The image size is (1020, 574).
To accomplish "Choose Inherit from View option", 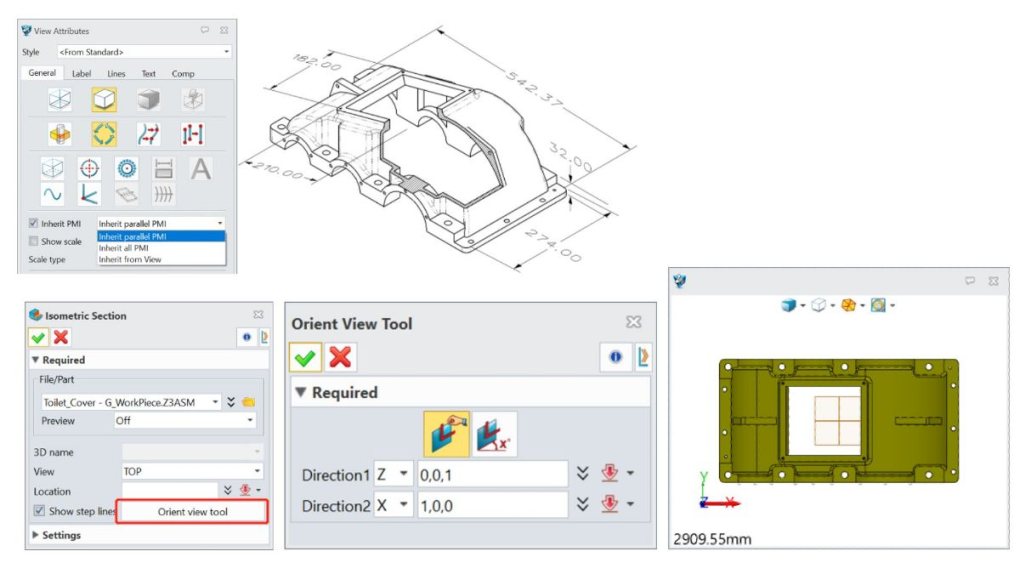I will (x=161, y=259).
